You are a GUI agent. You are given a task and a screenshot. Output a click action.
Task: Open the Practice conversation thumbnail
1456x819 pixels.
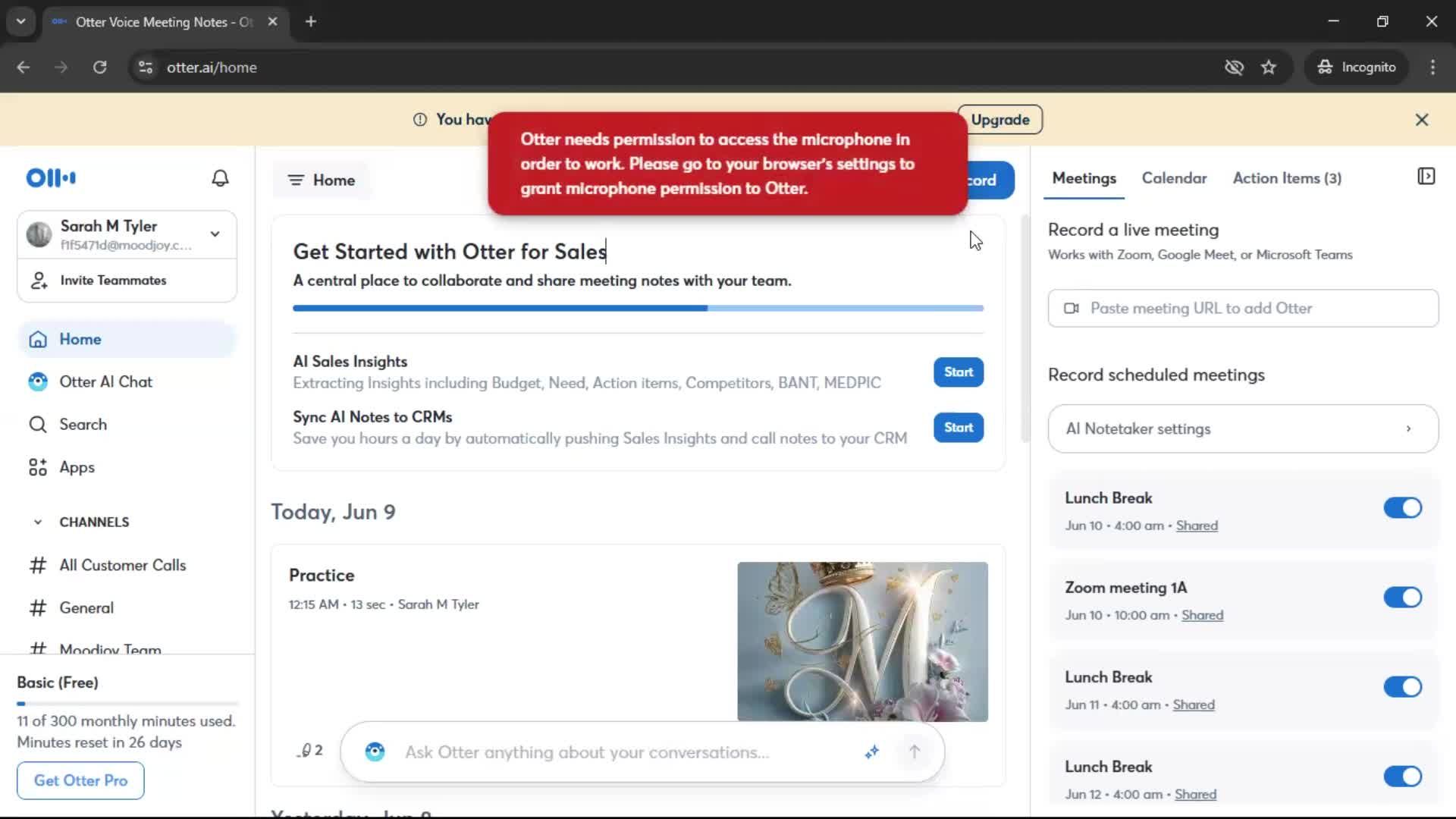862,642
